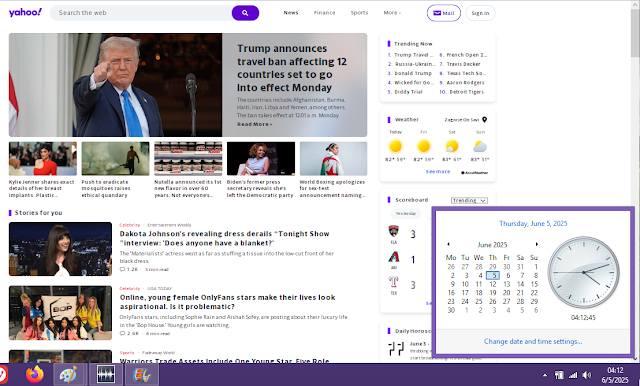Open Yahoo Mail button
The height and width of the screenshot is (386, 640).
(444, 13)
